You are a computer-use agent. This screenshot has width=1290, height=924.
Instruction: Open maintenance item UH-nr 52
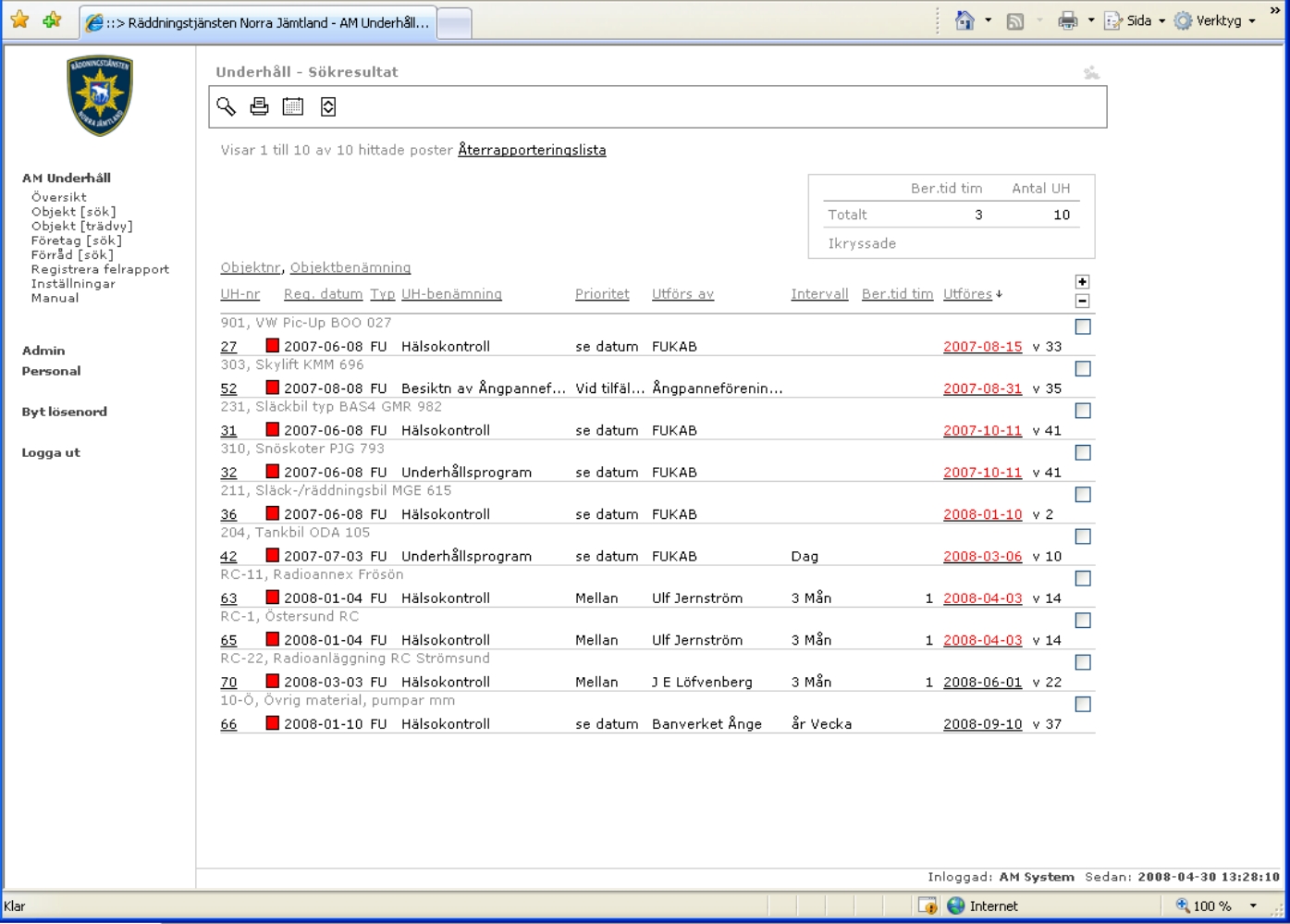pos(228,389)
